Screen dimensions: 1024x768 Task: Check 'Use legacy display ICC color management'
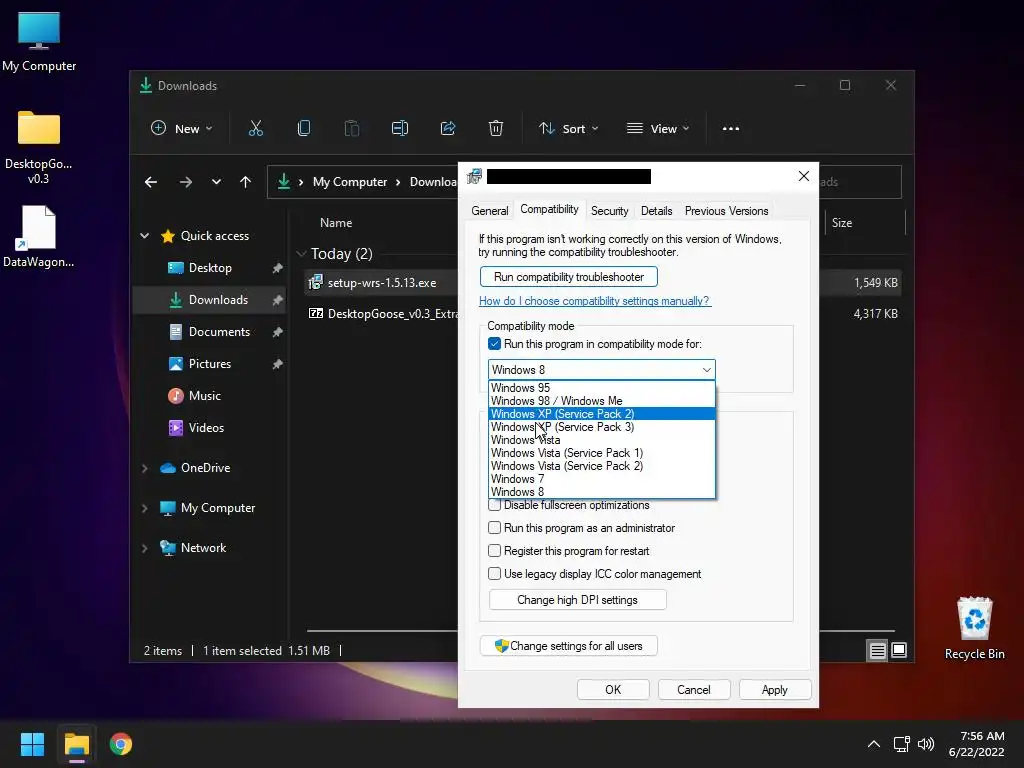coord(494,573)
